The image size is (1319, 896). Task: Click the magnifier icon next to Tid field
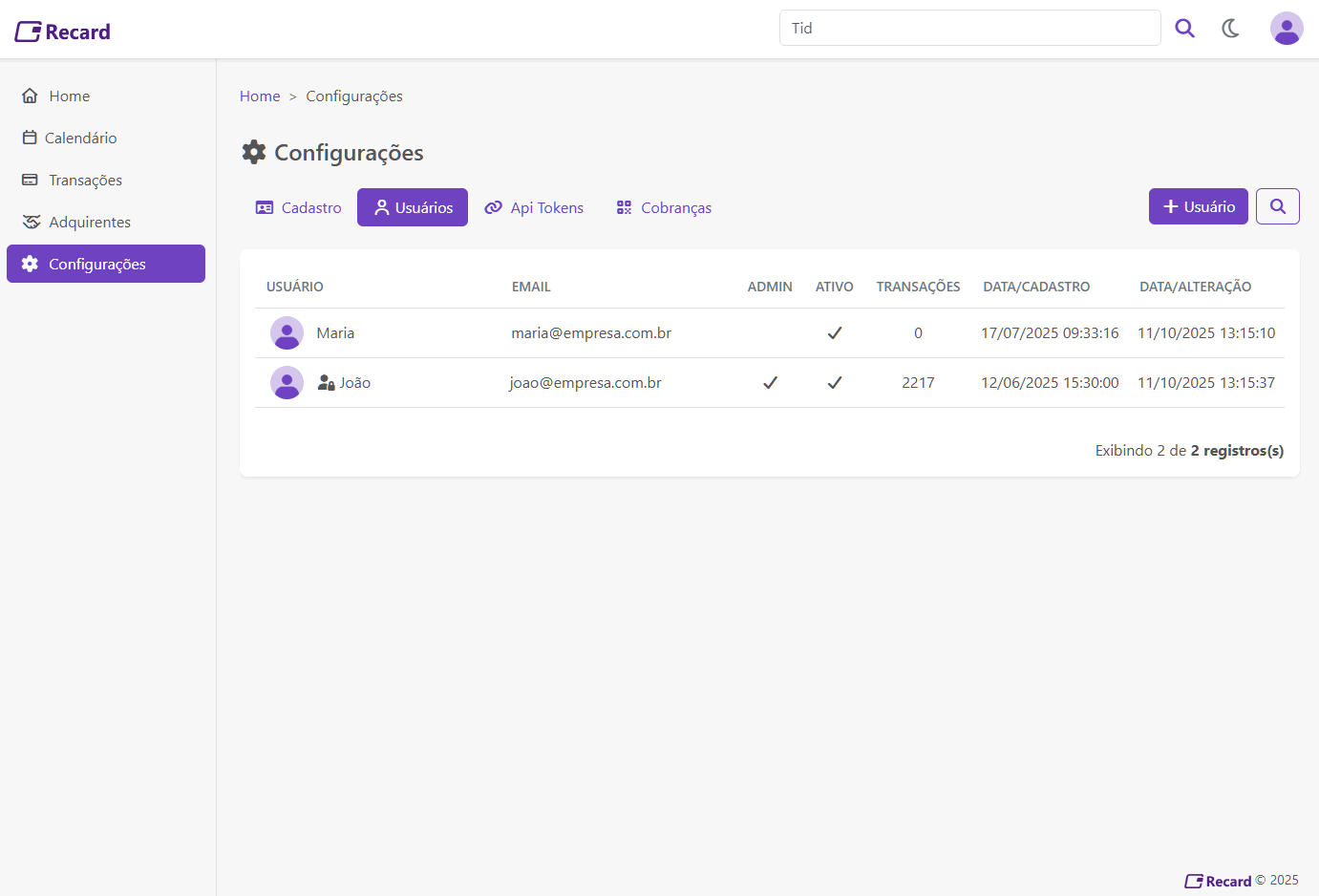1184,29
